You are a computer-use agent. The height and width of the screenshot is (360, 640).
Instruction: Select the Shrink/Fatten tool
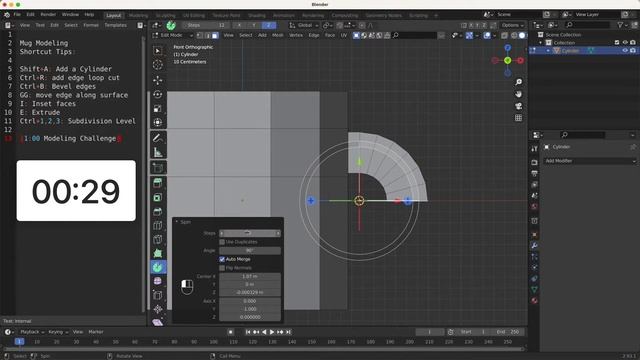[x=158, y=309]
